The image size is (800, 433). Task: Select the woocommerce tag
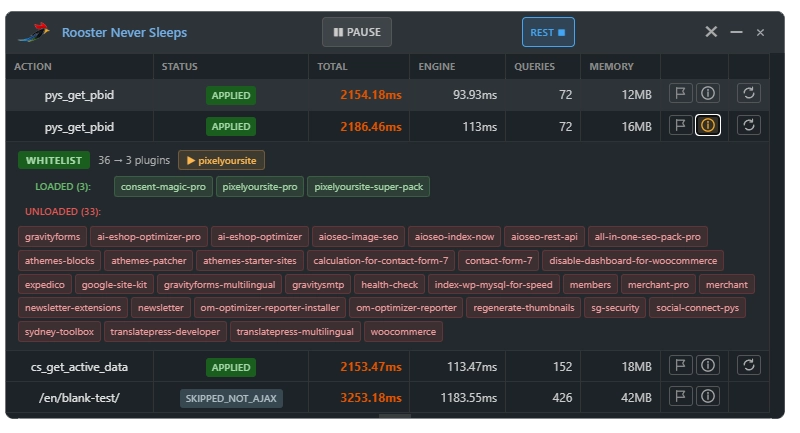403,332
